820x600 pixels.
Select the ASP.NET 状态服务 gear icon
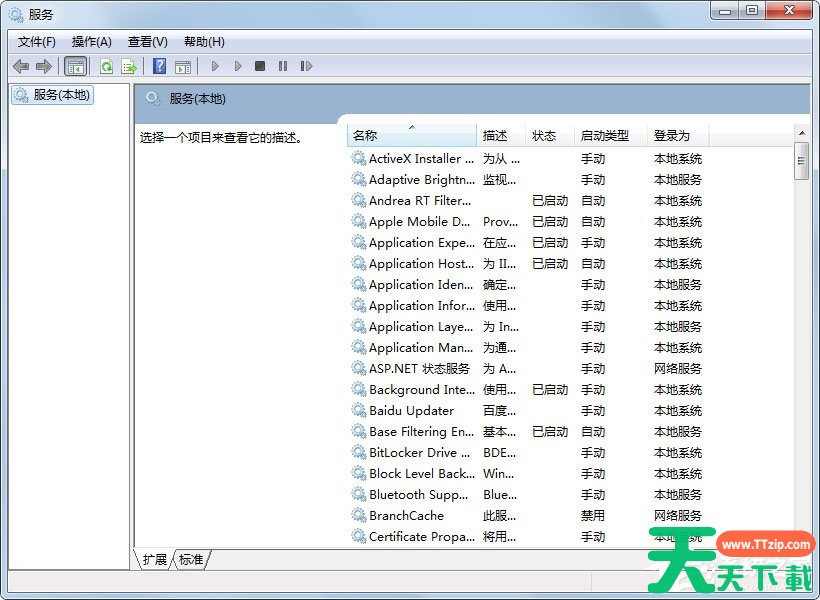359,368
